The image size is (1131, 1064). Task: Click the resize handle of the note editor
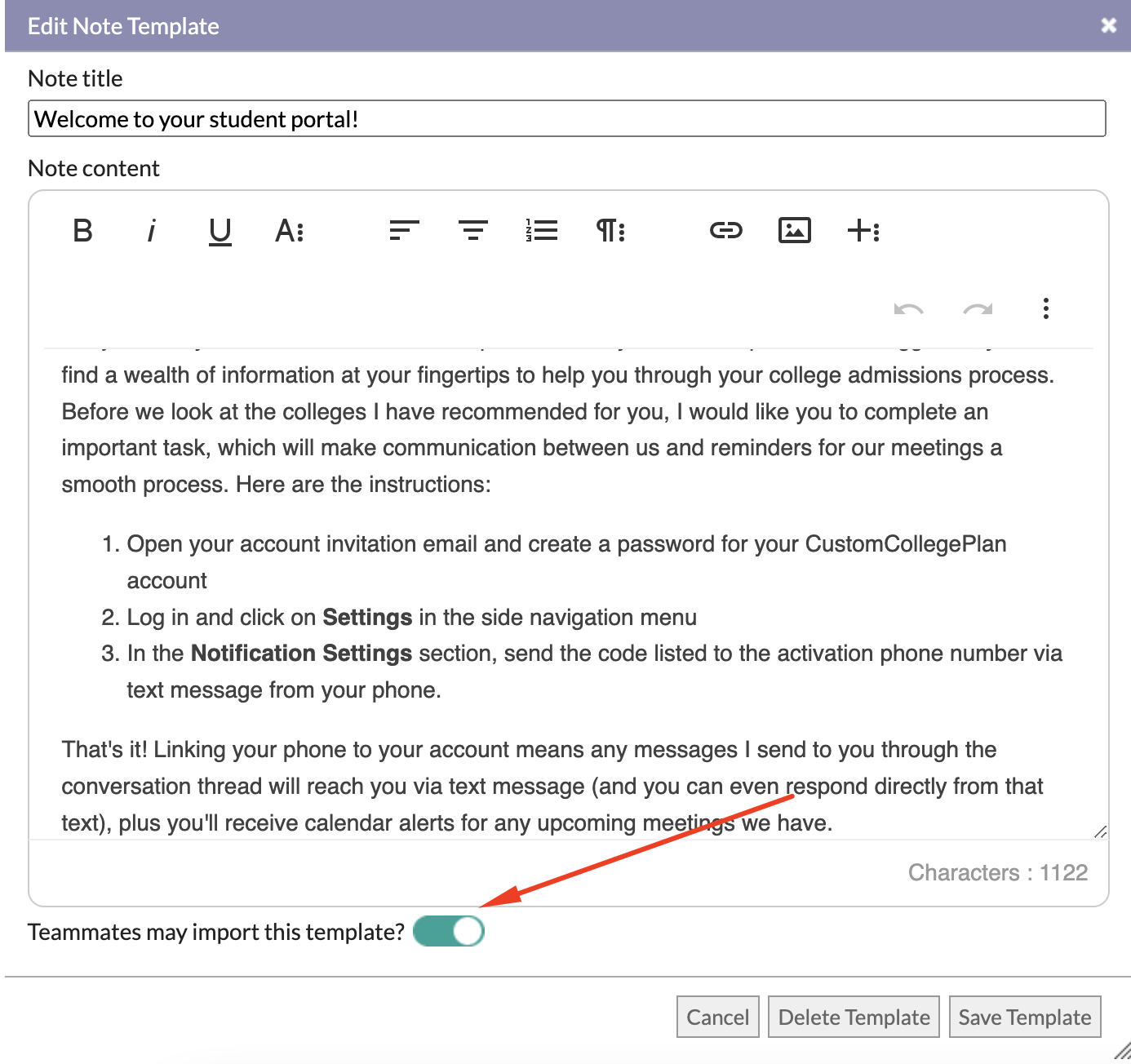click(x=1100, y=831)
